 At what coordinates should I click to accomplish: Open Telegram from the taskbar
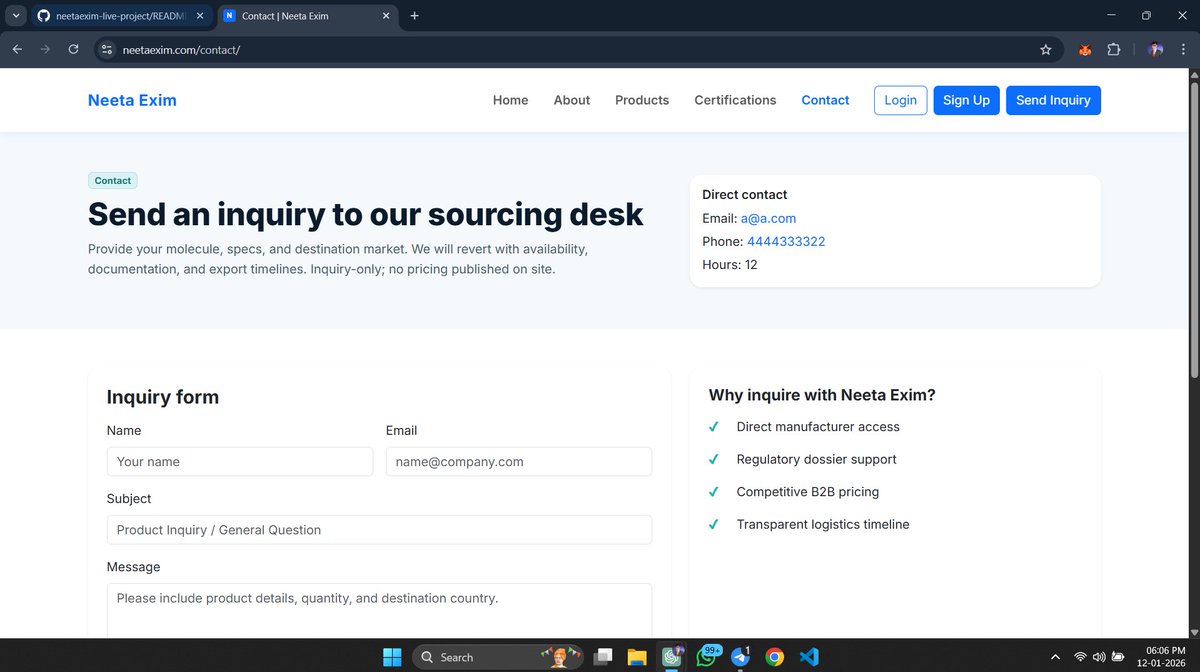pyautogui.click(x=743, y=656)
